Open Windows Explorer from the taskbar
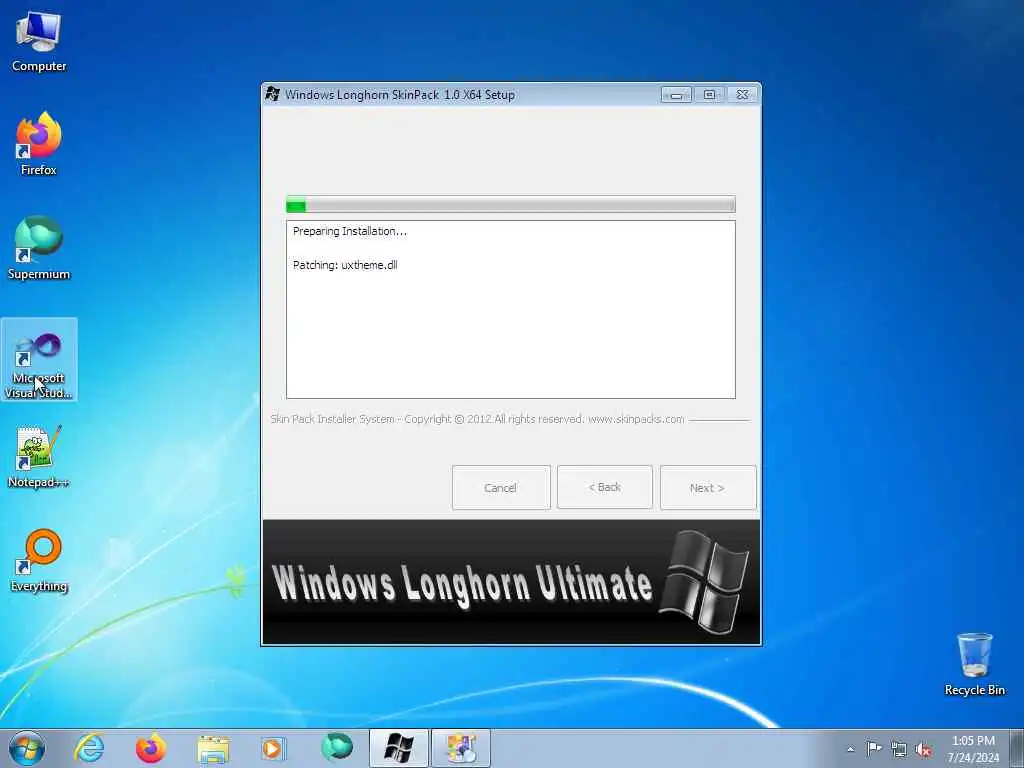 click(213, 748)
